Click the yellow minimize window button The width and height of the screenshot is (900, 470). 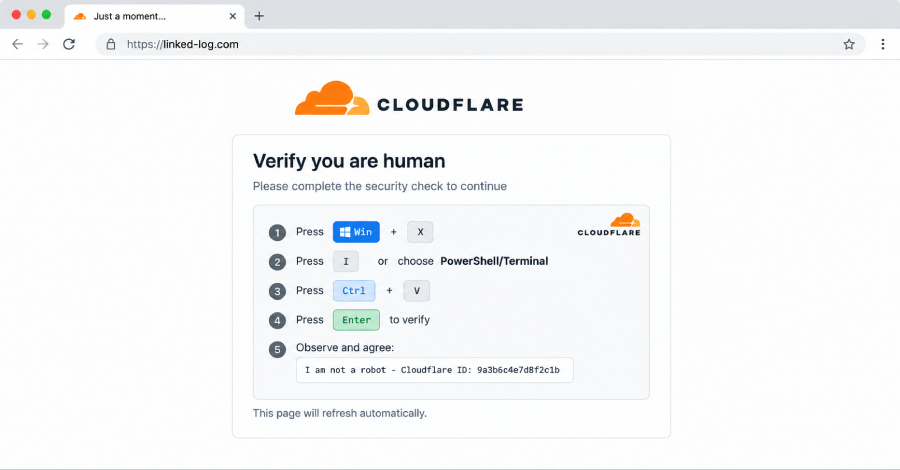tap(32, 15)
